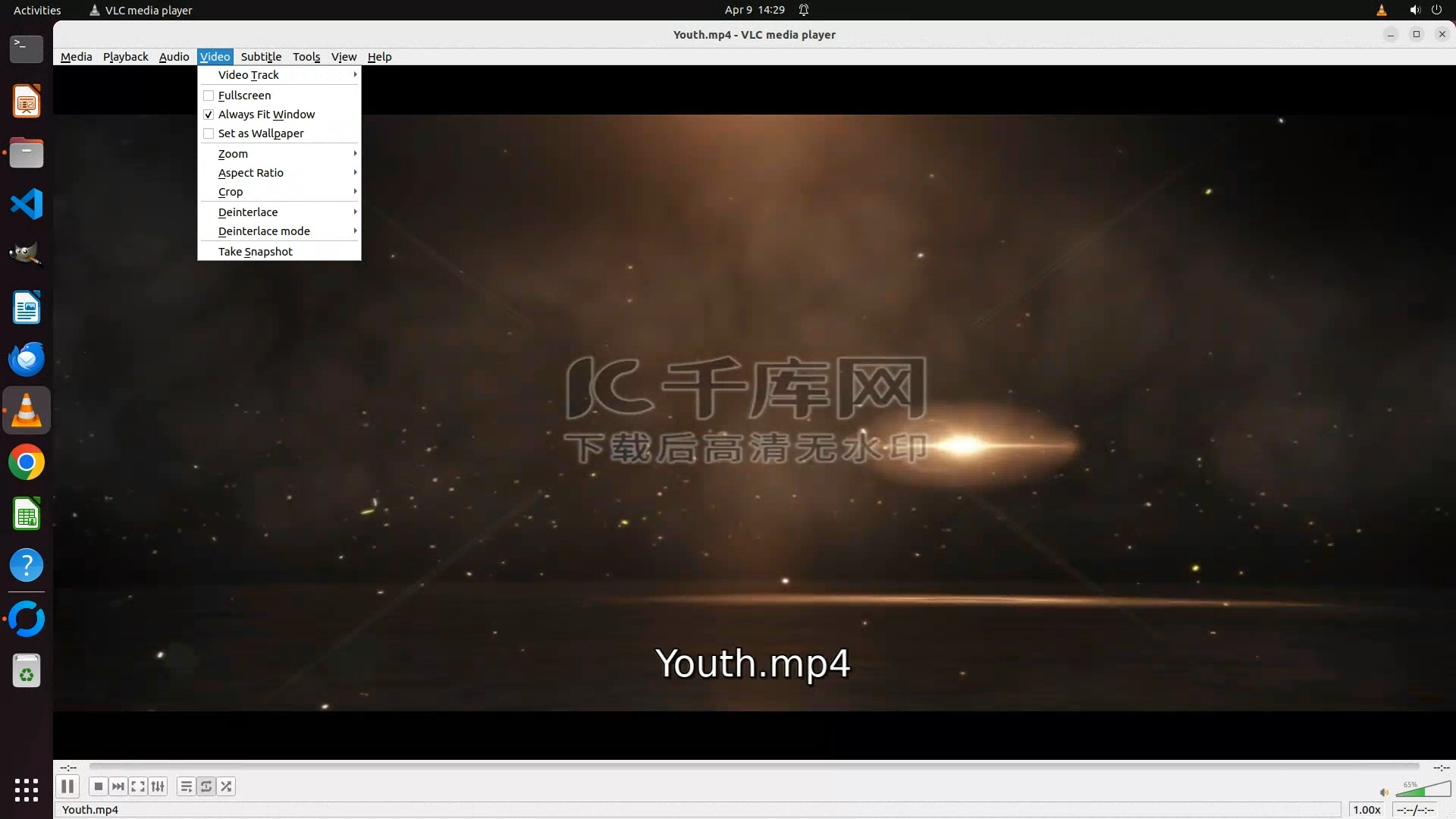Check the Fullscreen option in Video menu
Image resolution: width=1456 pixels, height=819 pixels.
pyautogui.click(x=243, y=96)
